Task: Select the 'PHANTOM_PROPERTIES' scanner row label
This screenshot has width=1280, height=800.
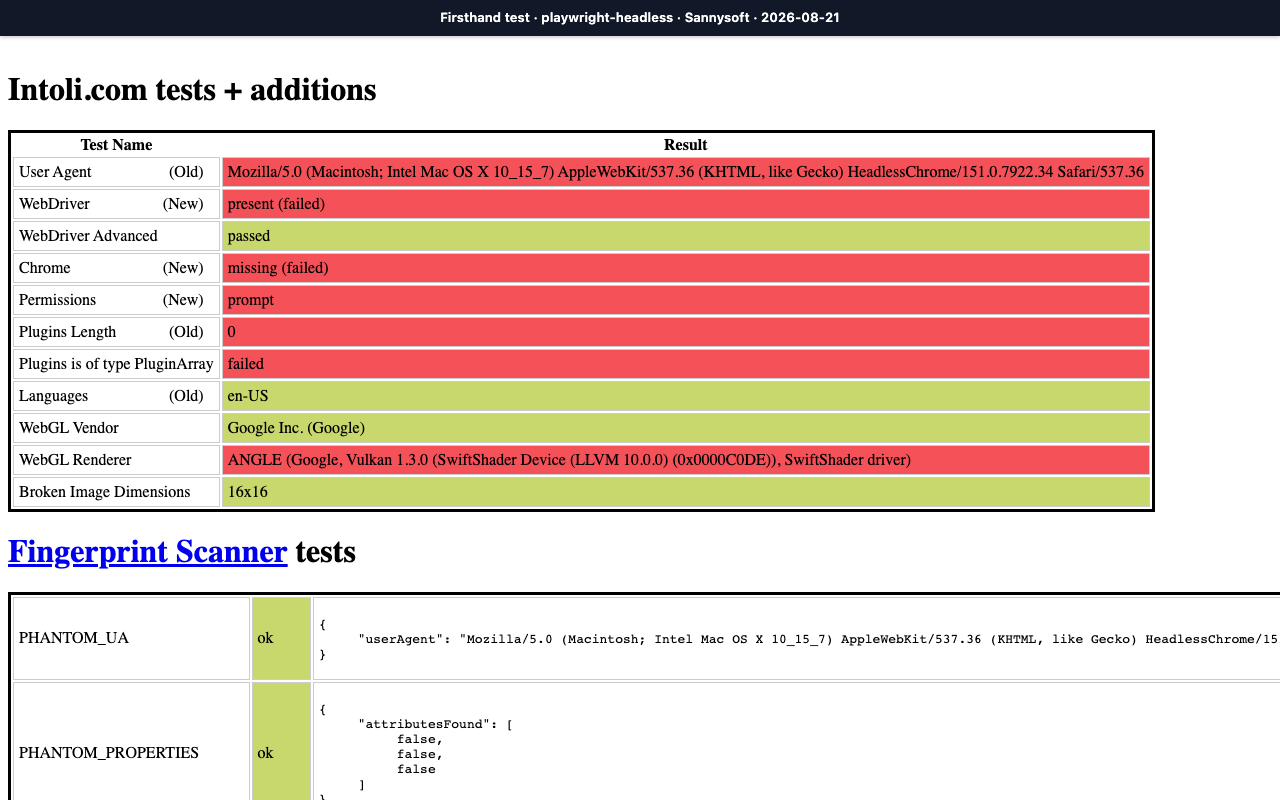Action: [131, 741]
